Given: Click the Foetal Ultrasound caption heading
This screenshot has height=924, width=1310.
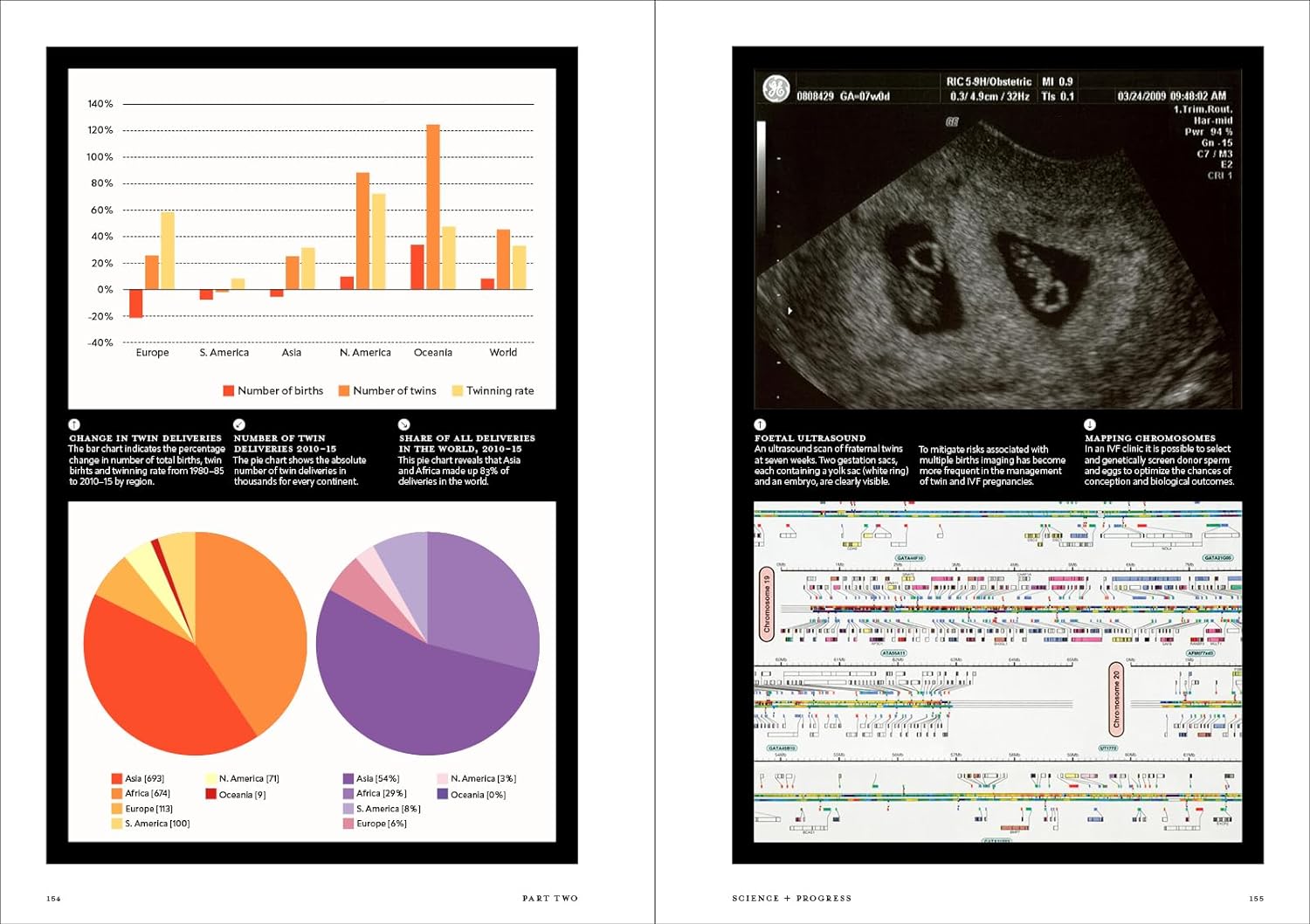Looking at the screenshot, I should point(810,438).
